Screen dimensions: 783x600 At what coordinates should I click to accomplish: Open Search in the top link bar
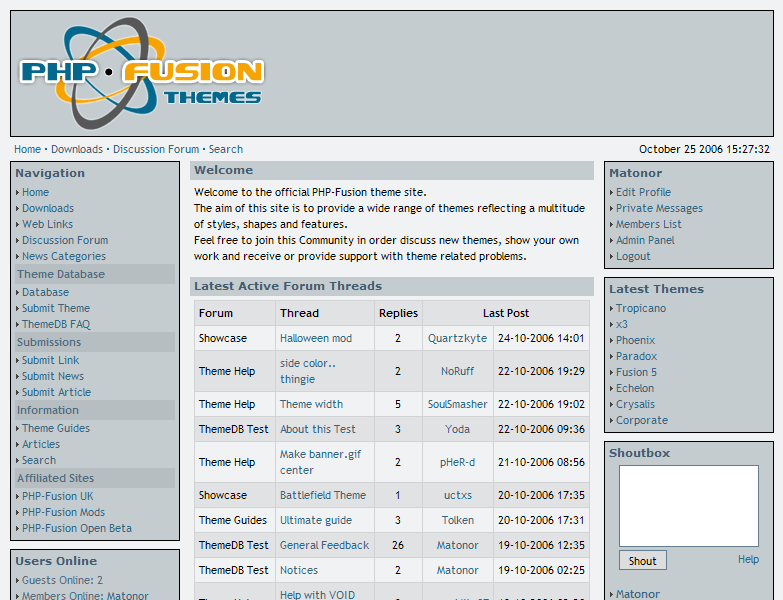(226, 149)
